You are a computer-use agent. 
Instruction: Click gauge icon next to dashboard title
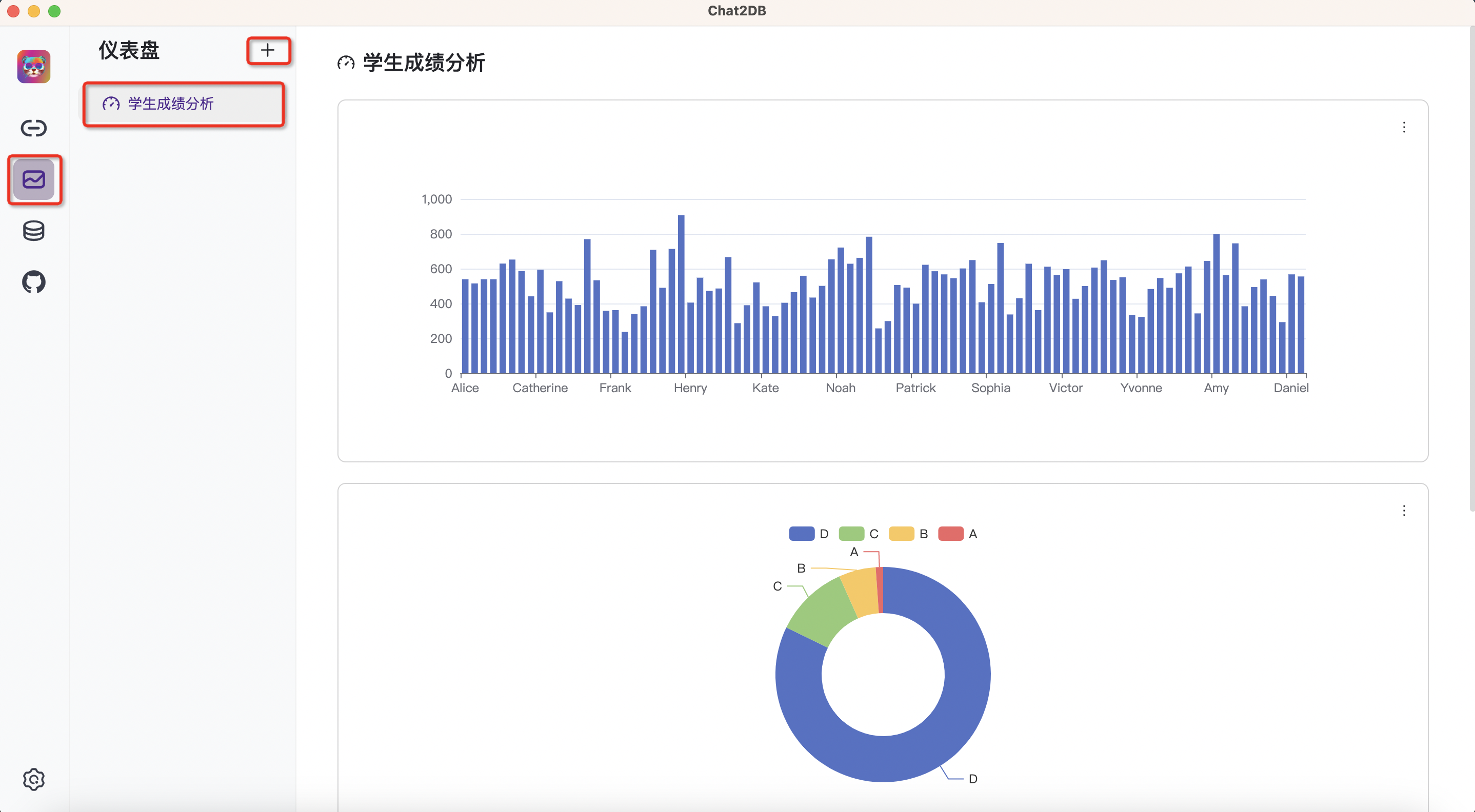coord(346,63)
